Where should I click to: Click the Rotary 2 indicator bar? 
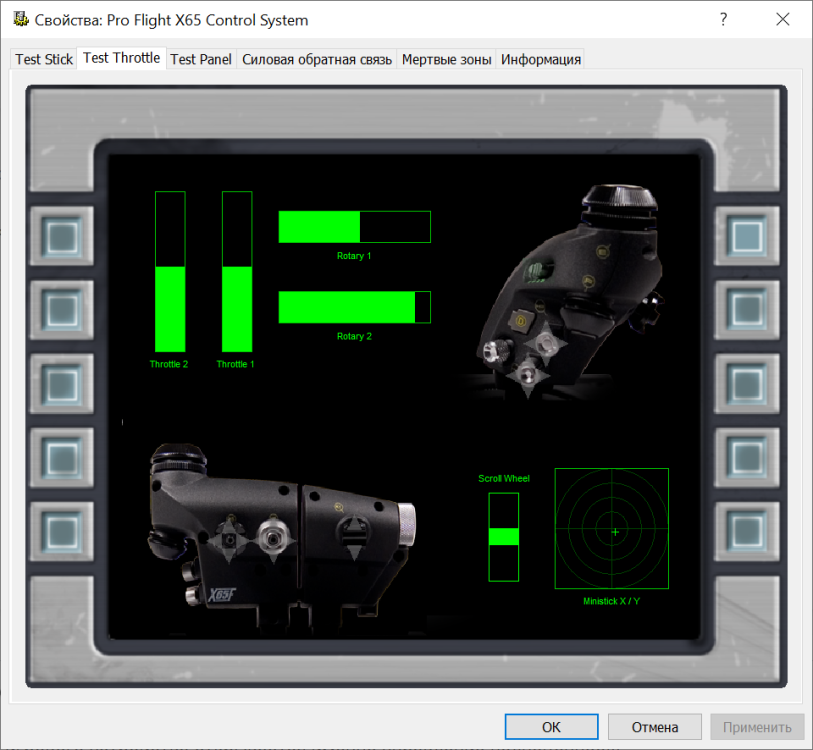click(x=355, y=307)
